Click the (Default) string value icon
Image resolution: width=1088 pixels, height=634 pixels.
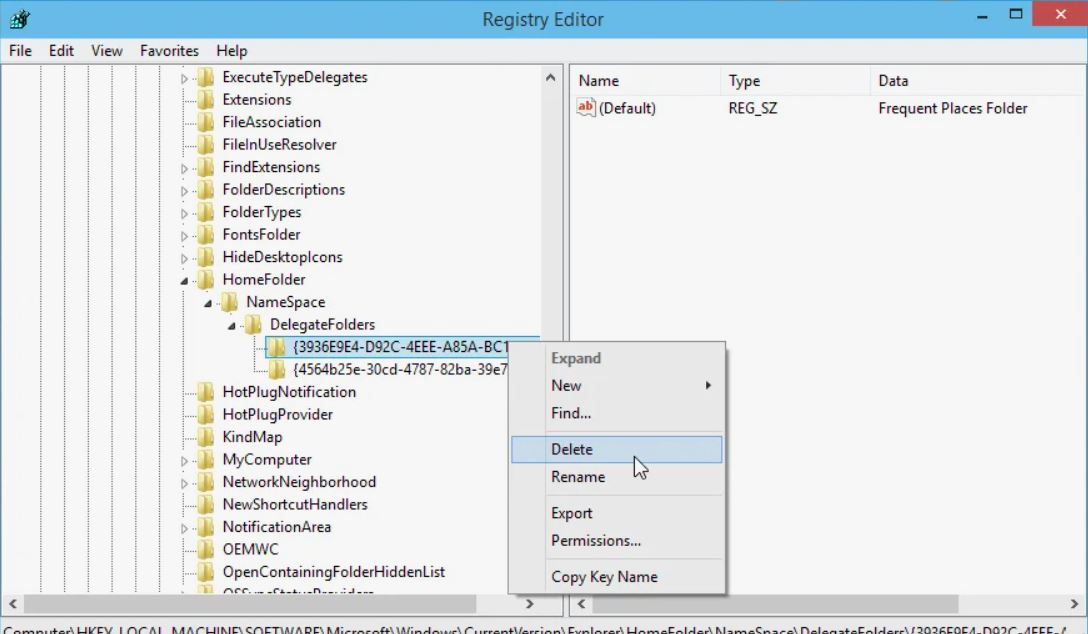click(x=586, y=108)
